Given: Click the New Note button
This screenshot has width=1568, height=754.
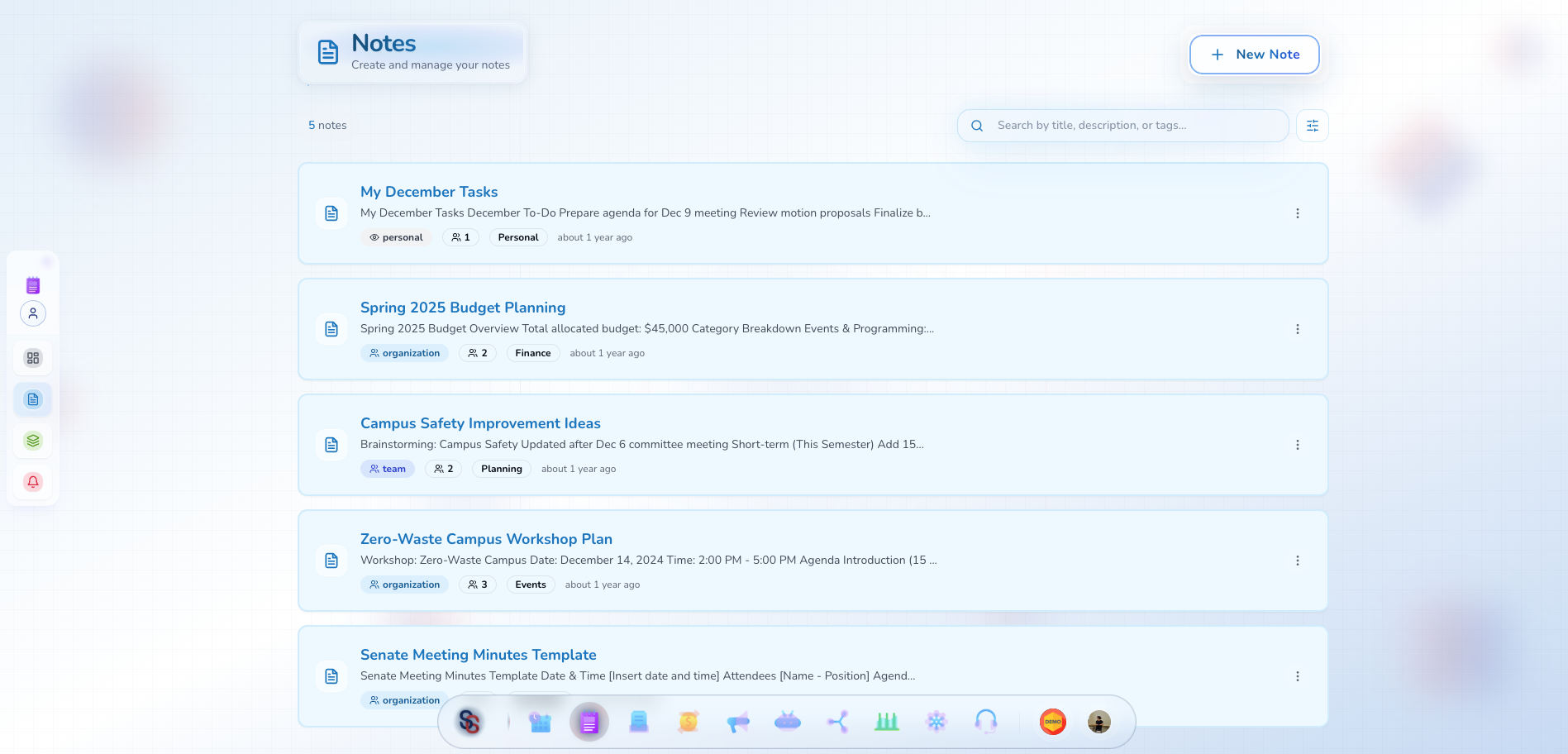Looking at the screenshot, I should coord(1254,55).
